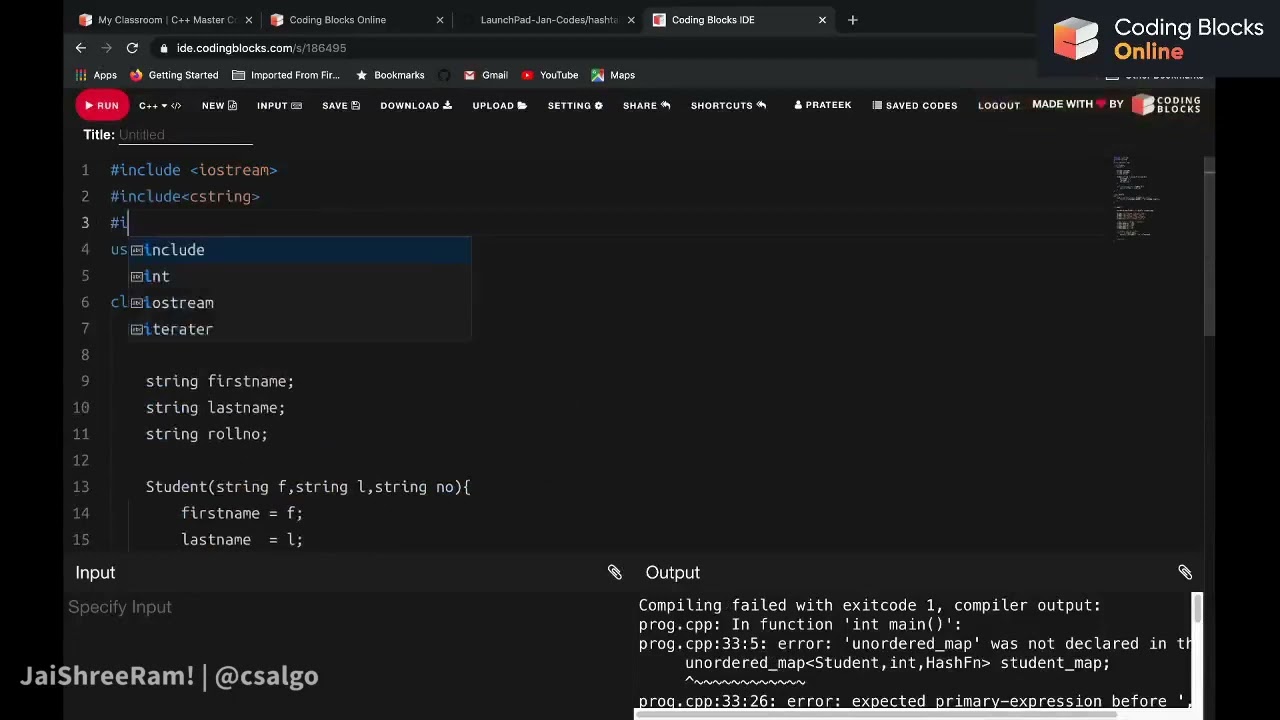Open the C++ language selector
The height and width of the screenshot is (720, 1280).
click(159, 105)
